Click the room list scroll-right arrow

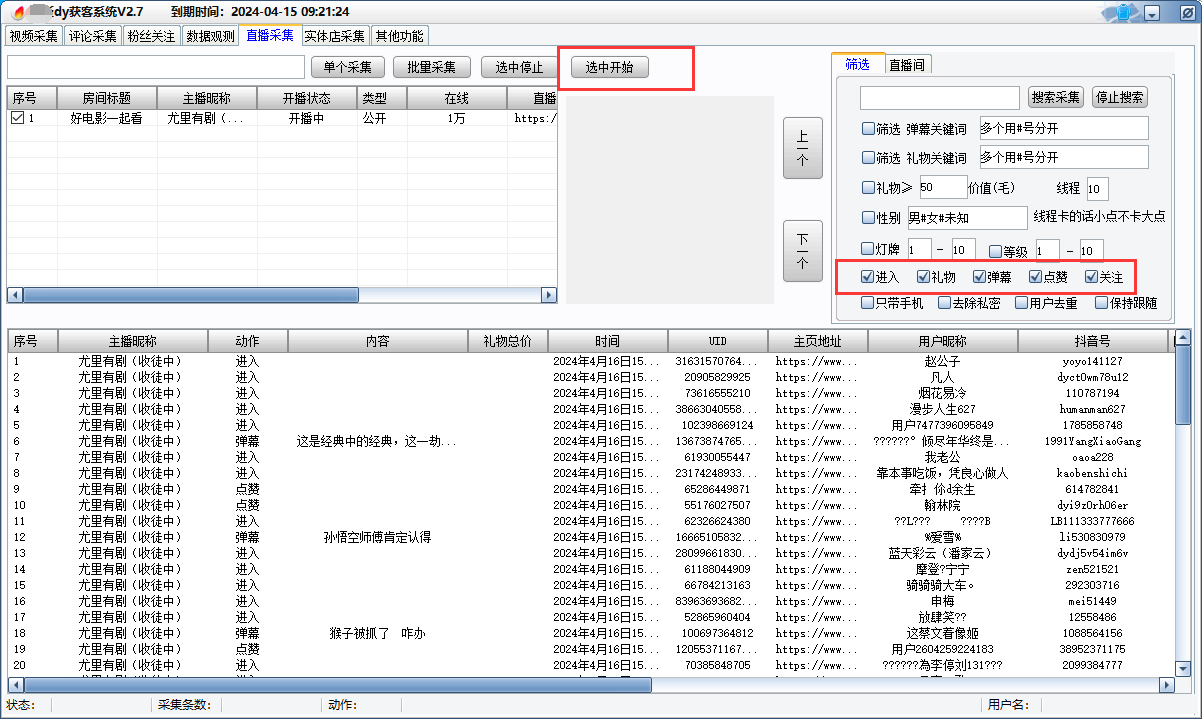pos(549,295)
